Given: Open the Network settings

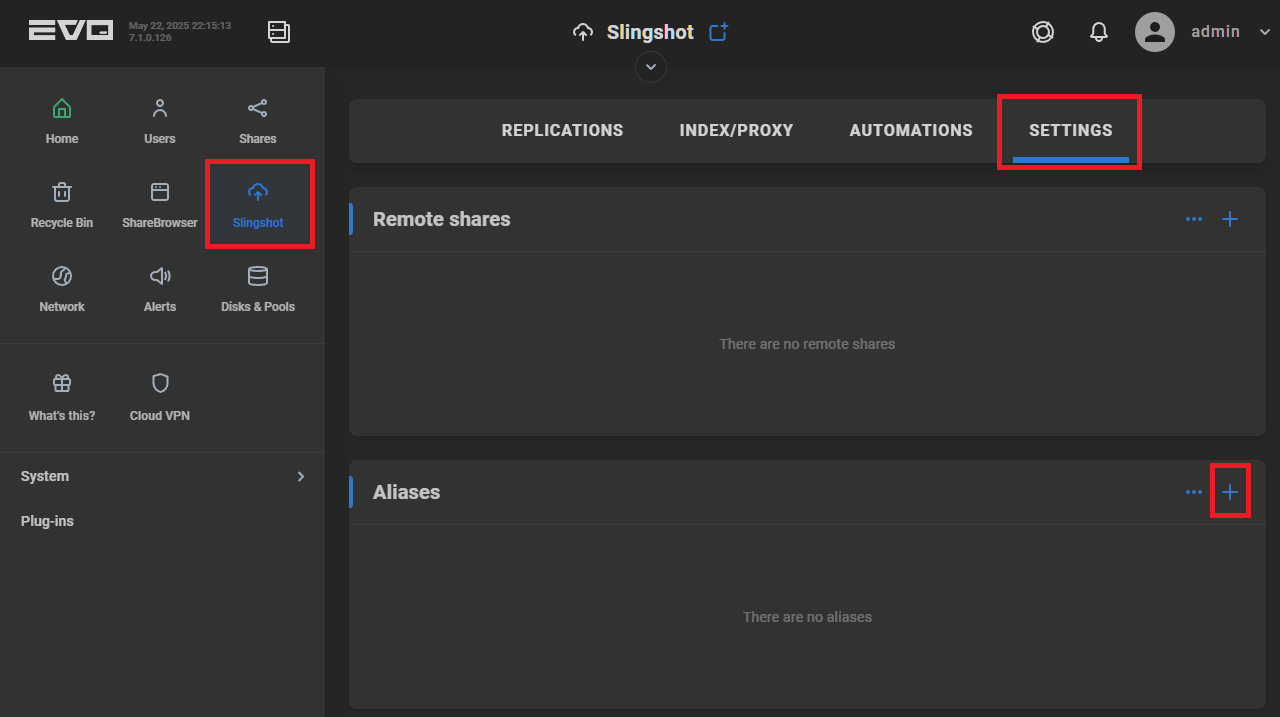Looking at the screenshot, I should (62, 288).
